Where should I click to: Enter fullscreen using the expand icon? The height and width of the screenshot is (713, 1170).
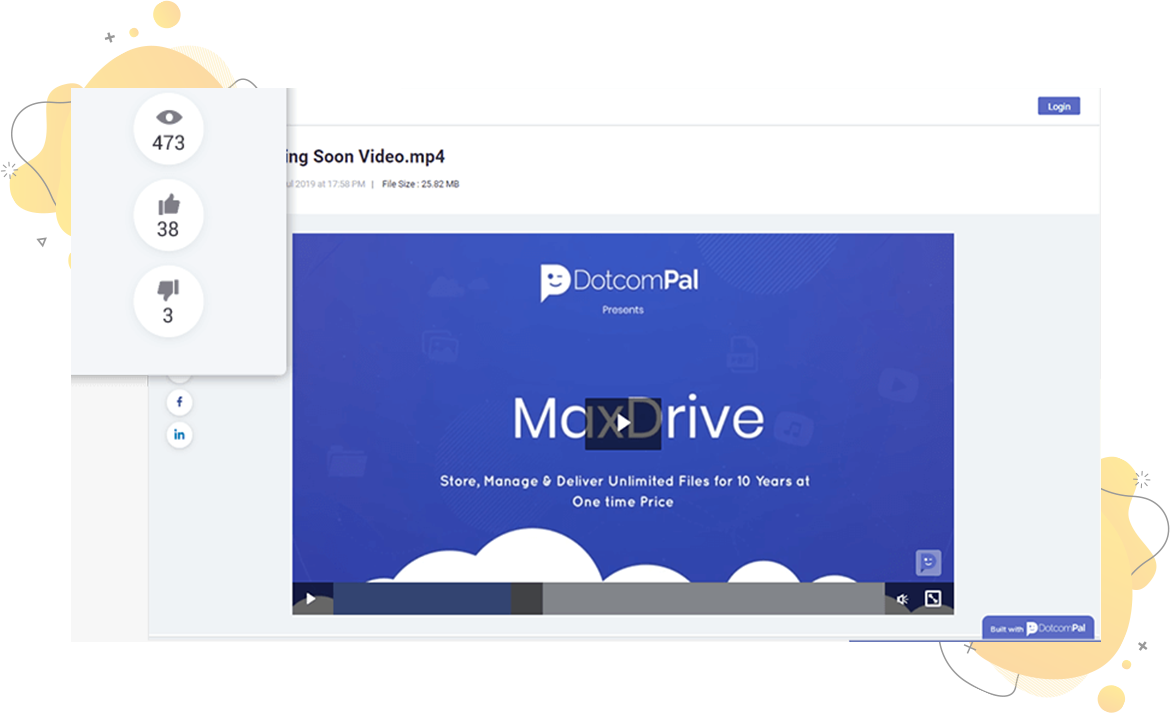pos(932,599)
